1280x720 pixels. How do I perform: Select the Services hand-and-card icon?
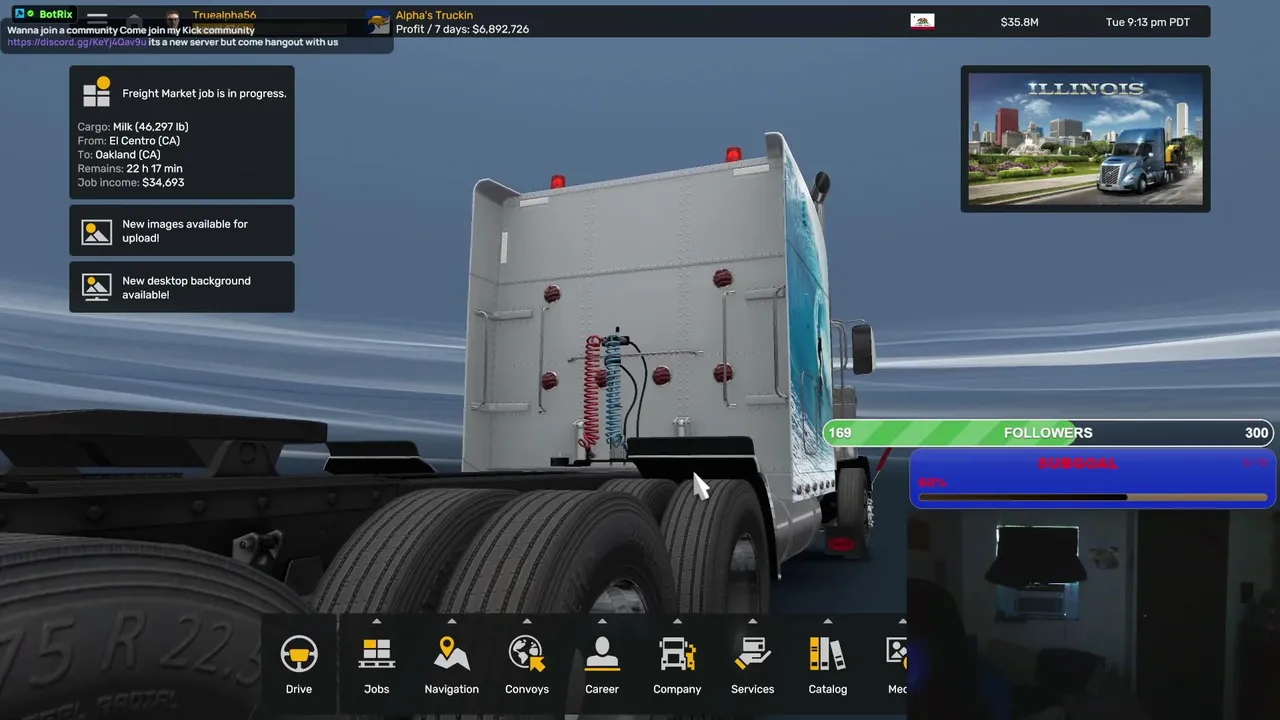[x=752, y=654]
